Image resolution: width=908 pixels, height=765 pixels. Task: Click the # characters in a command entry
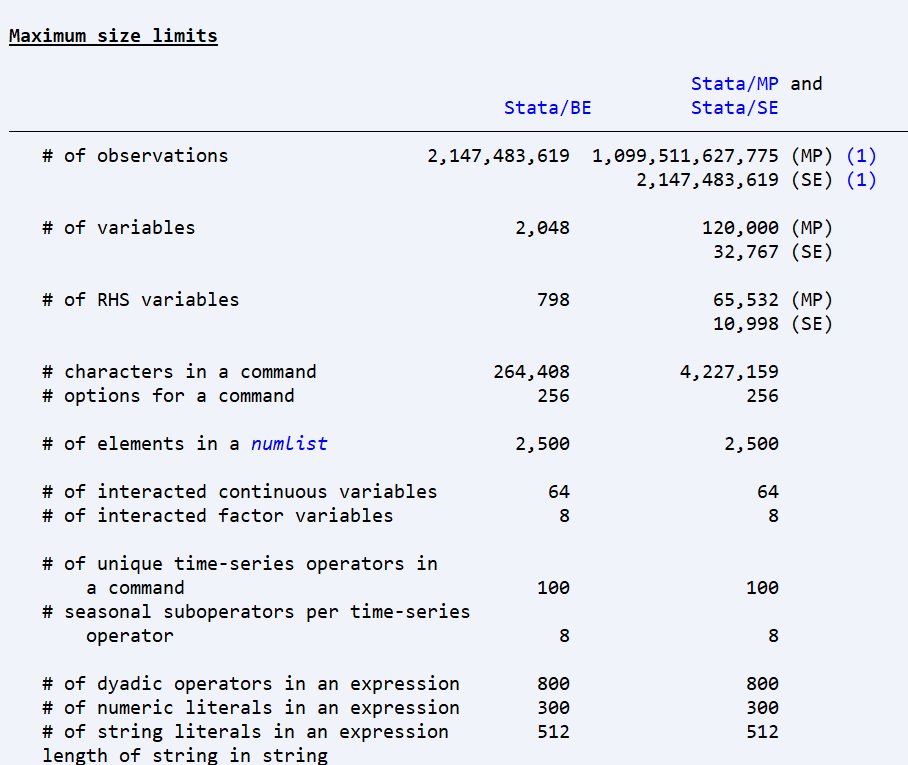[180, 371]
